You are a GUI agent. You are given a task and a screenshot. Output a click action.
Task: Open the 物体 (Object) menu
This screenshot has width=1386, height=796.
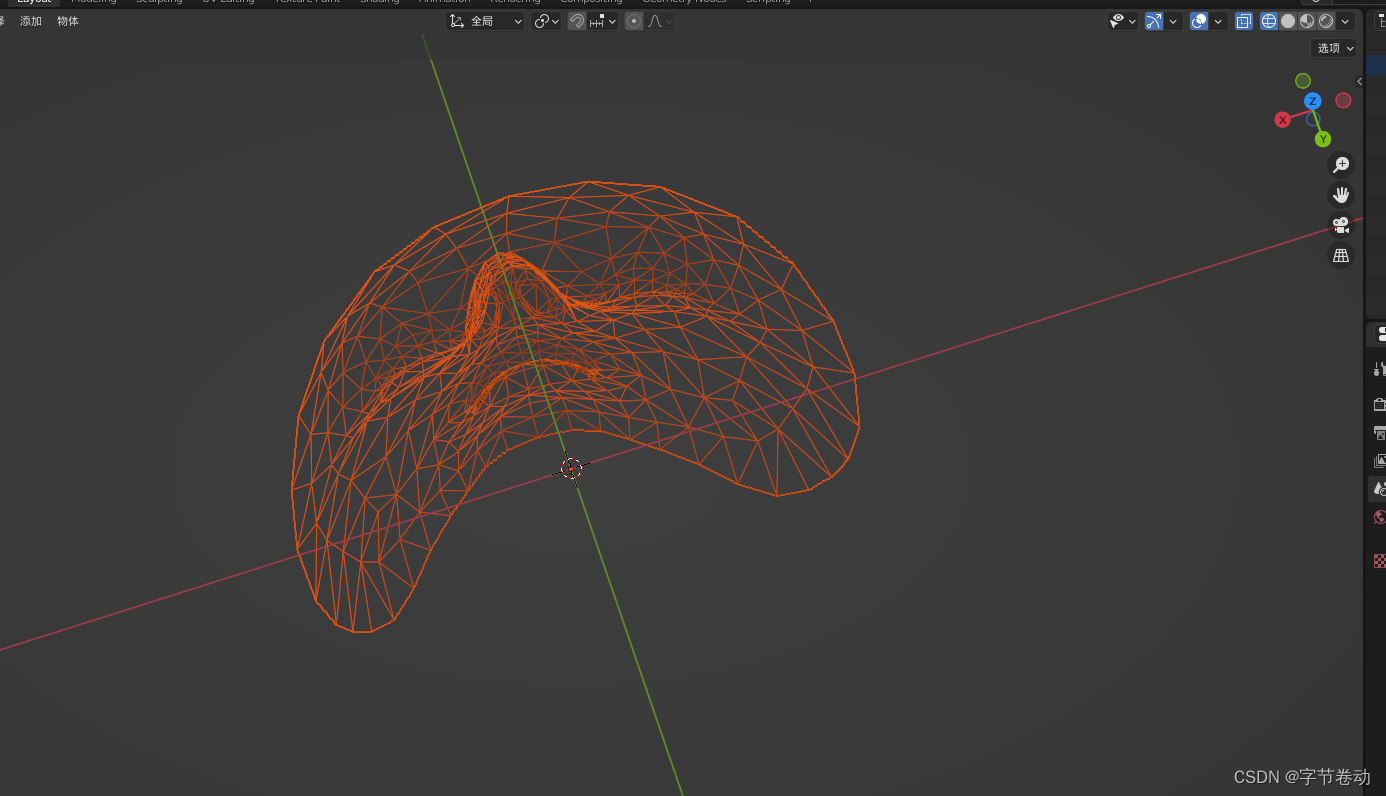pyautogui.click(x=68, y=21)
